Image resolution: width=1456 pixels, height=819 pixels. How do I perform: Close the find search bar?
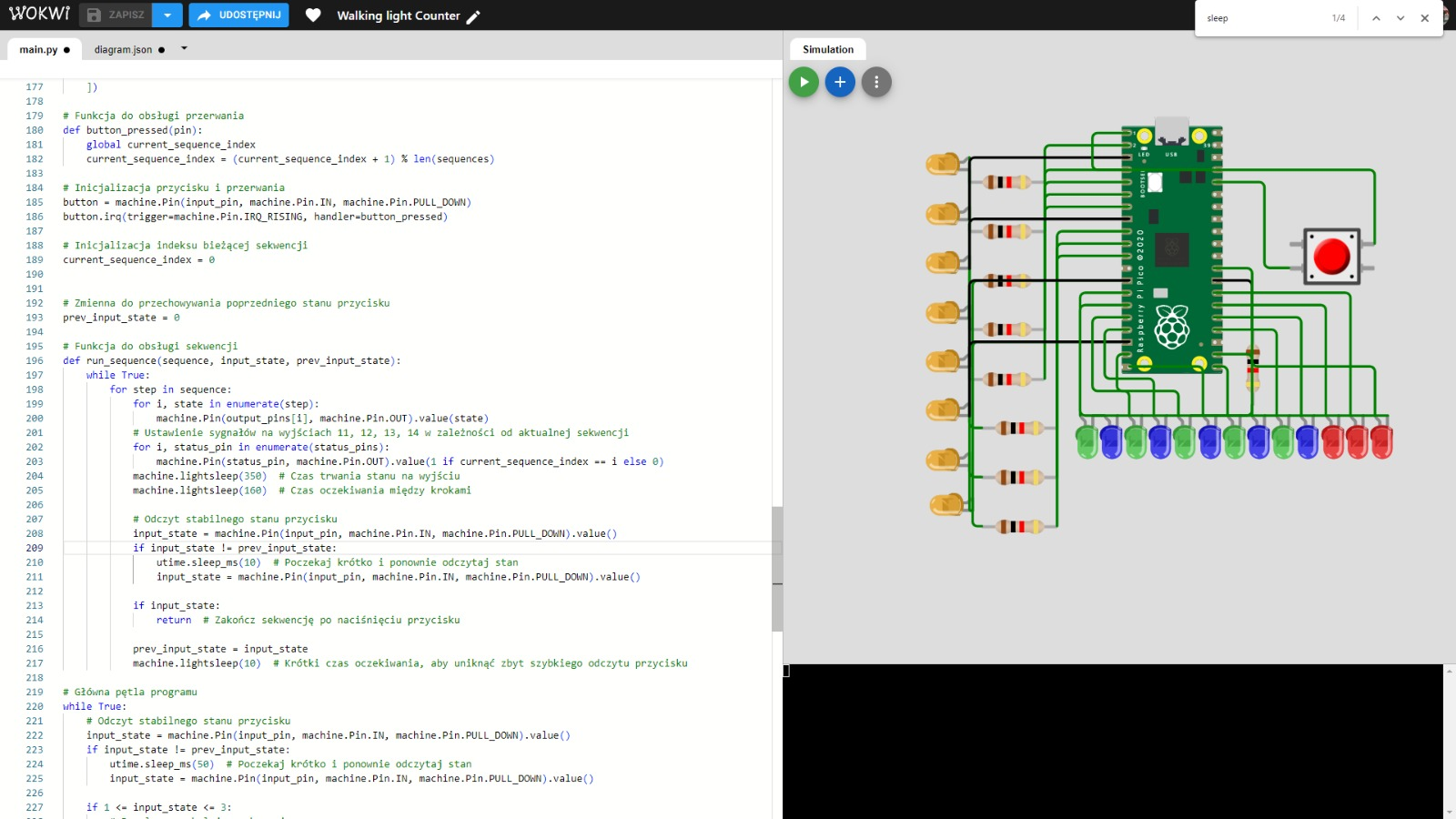1425,18
